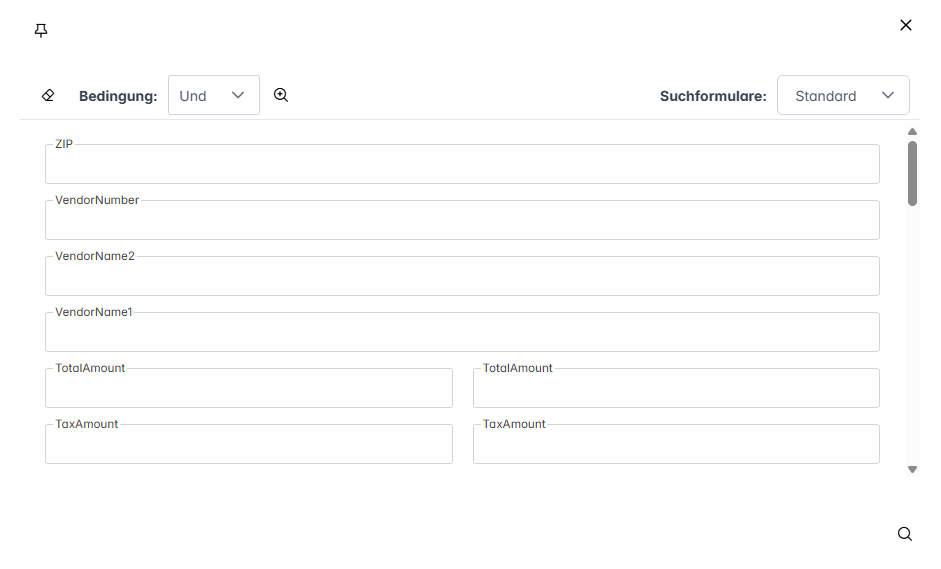
Task: Expand the Suchformulare dropdown showing Standard
Action: pyautogui.click(x=843, y=96)
